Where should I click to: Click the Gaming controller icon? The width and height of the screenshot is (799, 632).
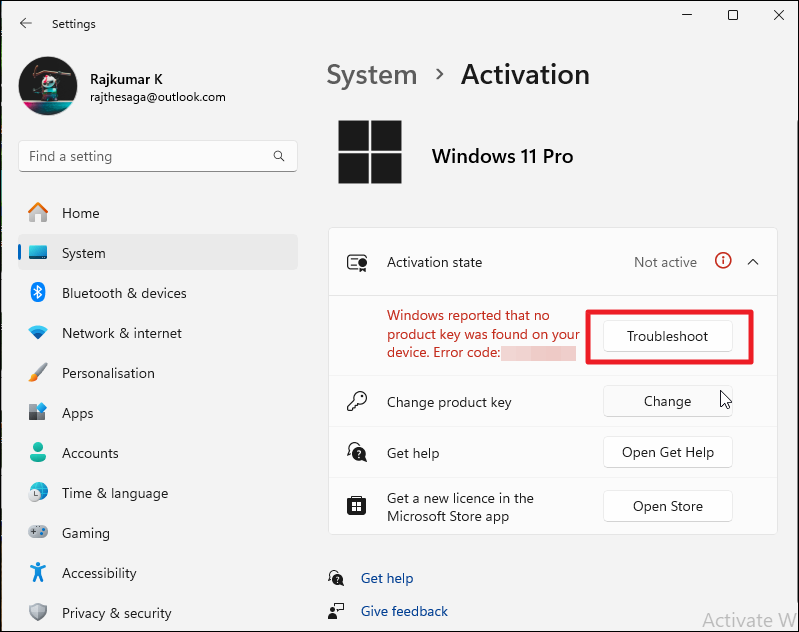38,532
